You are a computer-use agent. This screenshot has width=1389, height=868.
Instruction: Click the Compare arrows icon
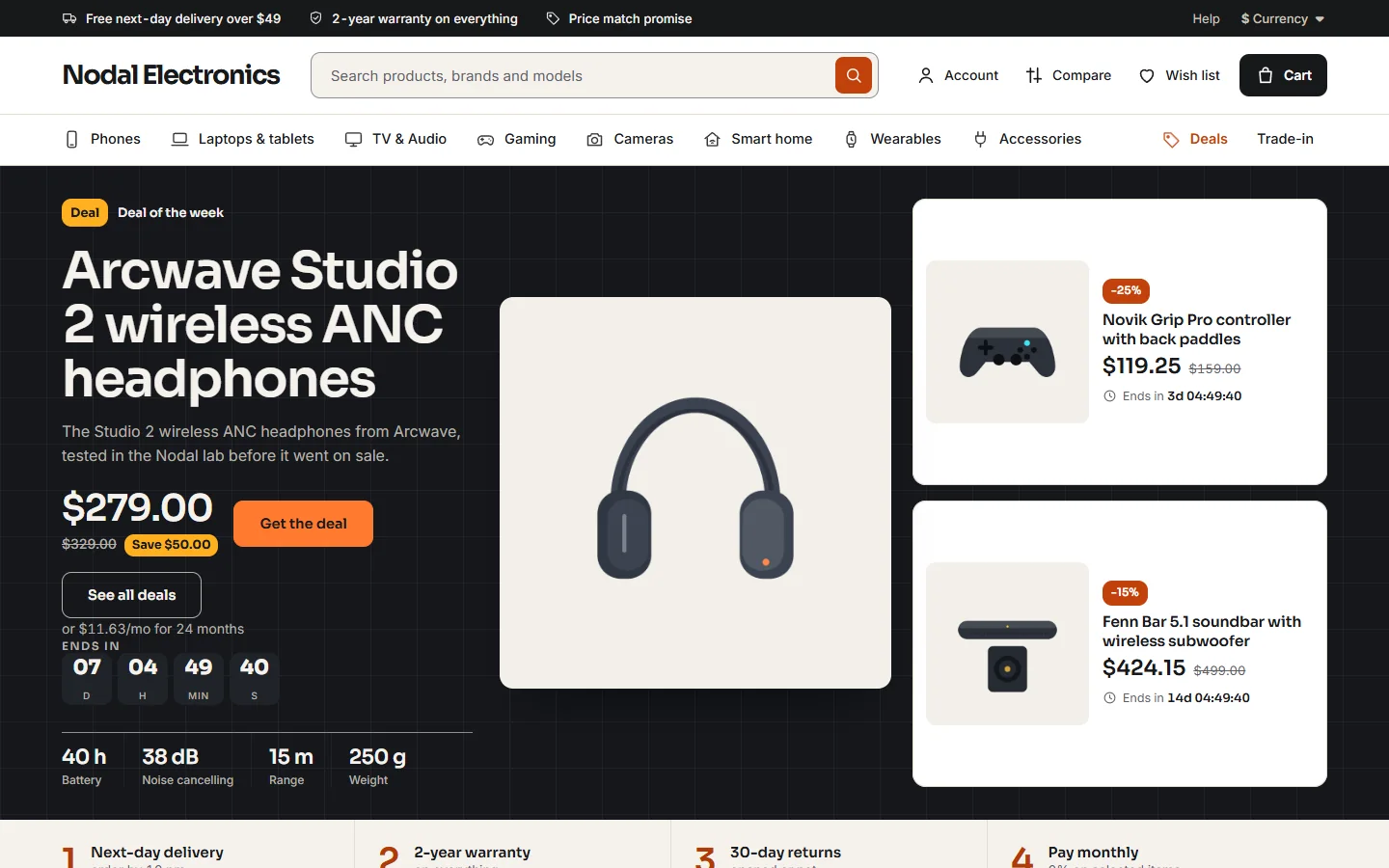(1034, 75)
